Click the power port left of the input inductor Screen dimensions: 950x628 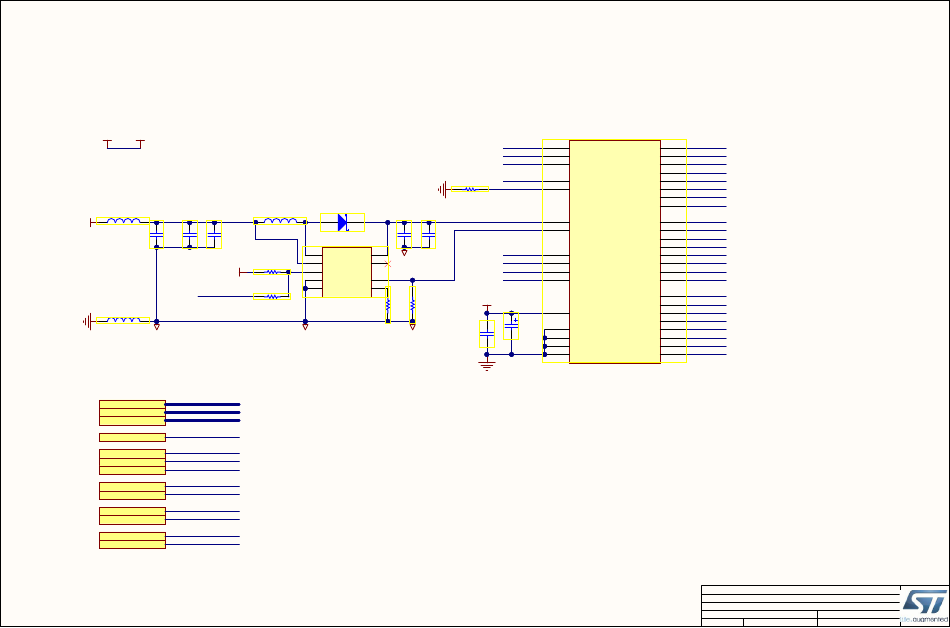click(x=93, y=222)
